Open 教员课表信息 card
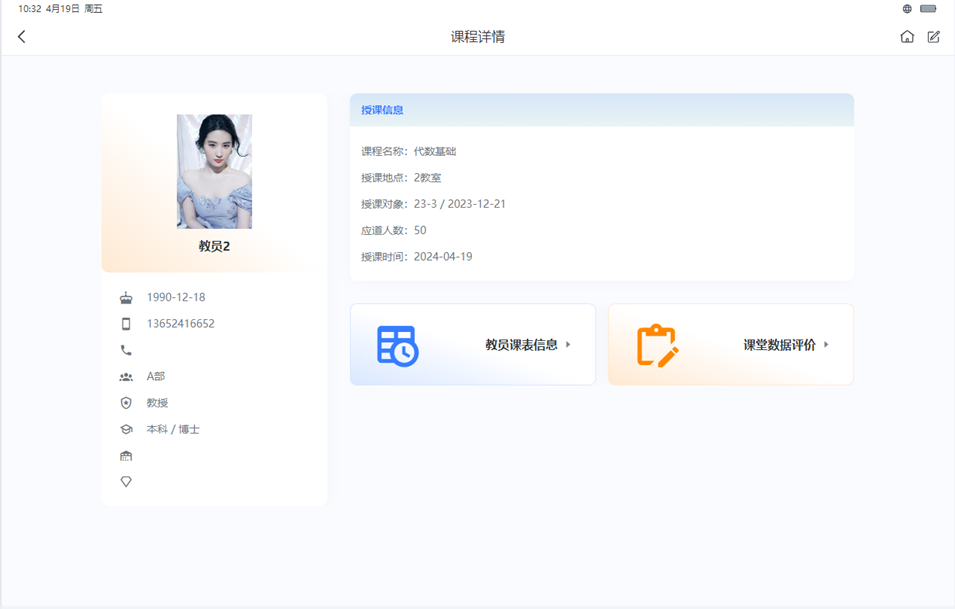The image size is (955, 609). click(473, 345)
